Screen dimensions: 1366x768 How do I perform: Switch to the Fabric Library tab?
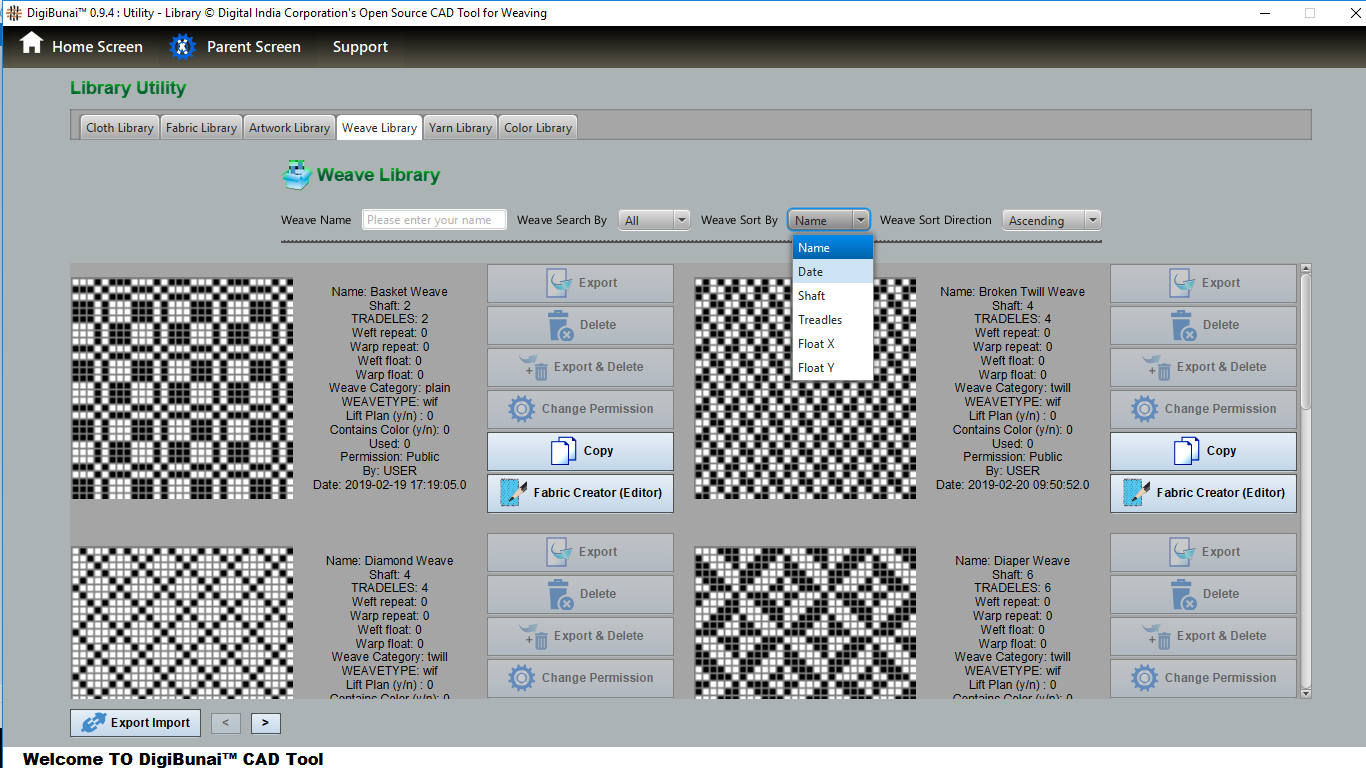click(201, 128)
